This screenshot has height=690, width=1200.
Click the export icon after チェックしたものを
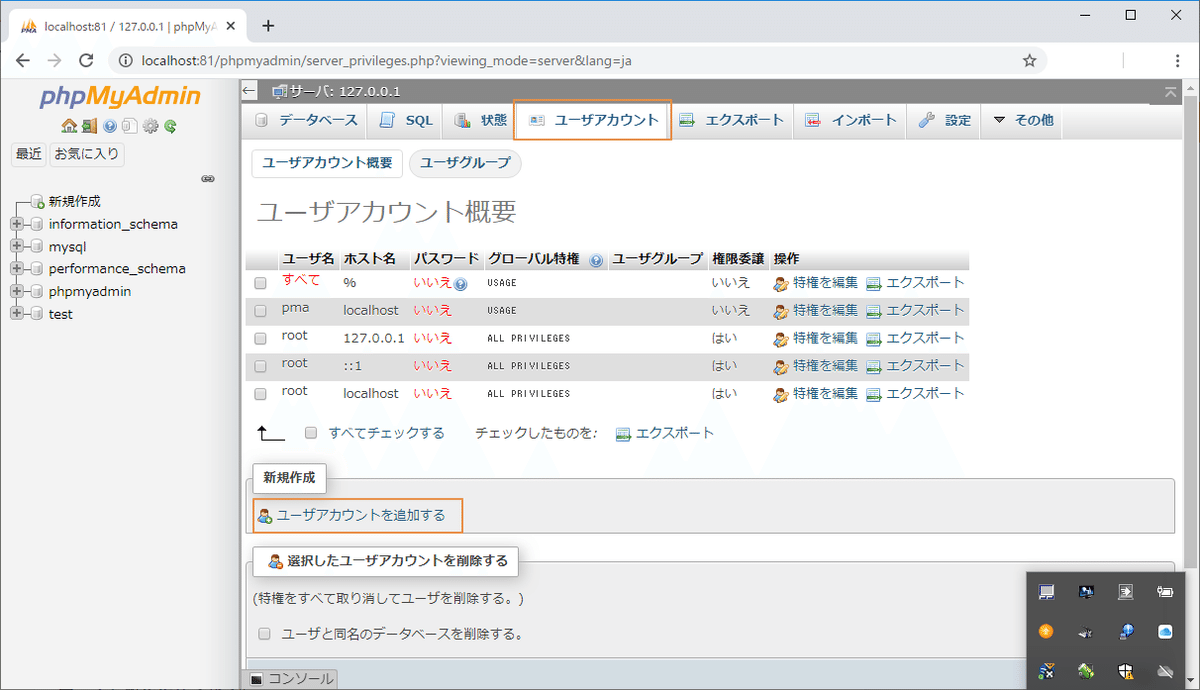coord(623,434)
